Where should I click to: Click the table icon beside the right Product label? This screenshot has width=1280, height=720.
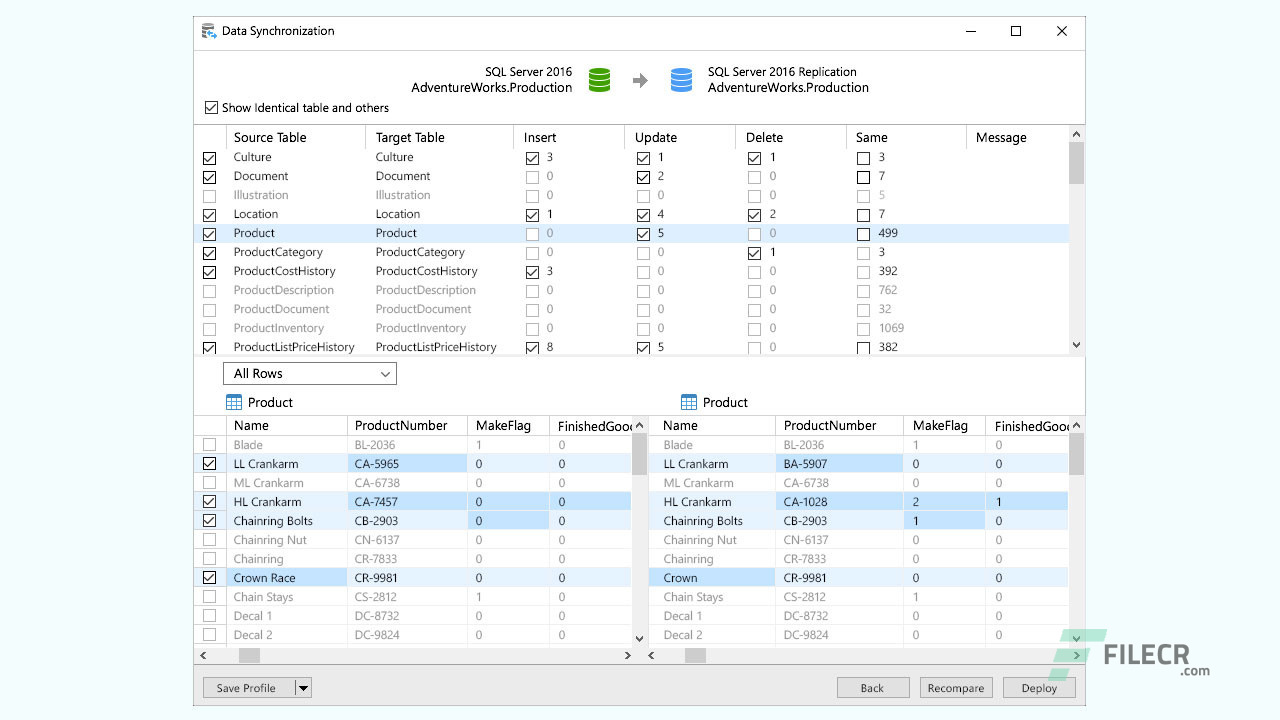(689, 402)
